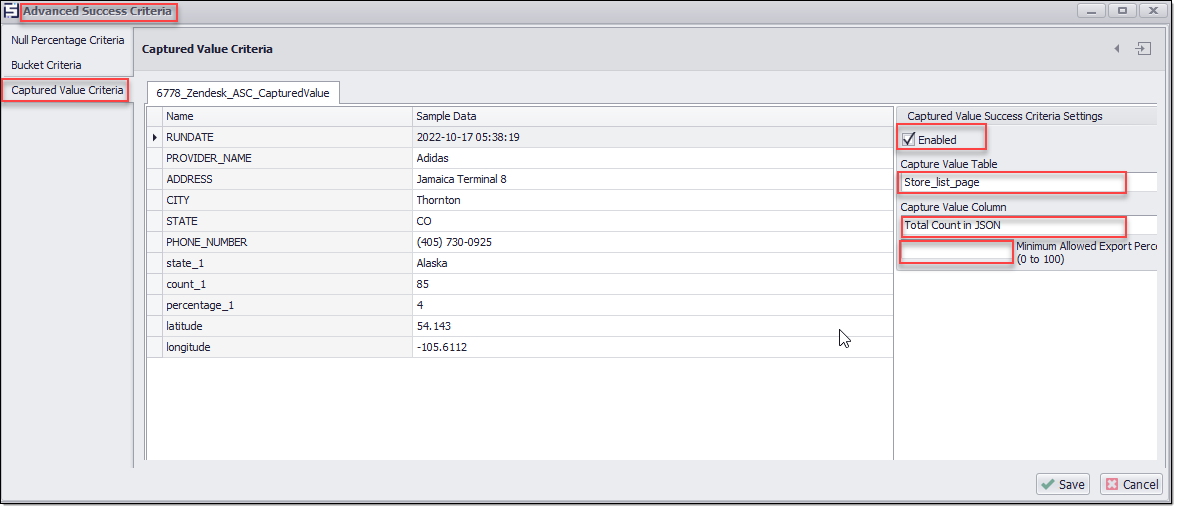
Task: Select Captured Value Criteria in sidebar
Action: tap(67, 90)
